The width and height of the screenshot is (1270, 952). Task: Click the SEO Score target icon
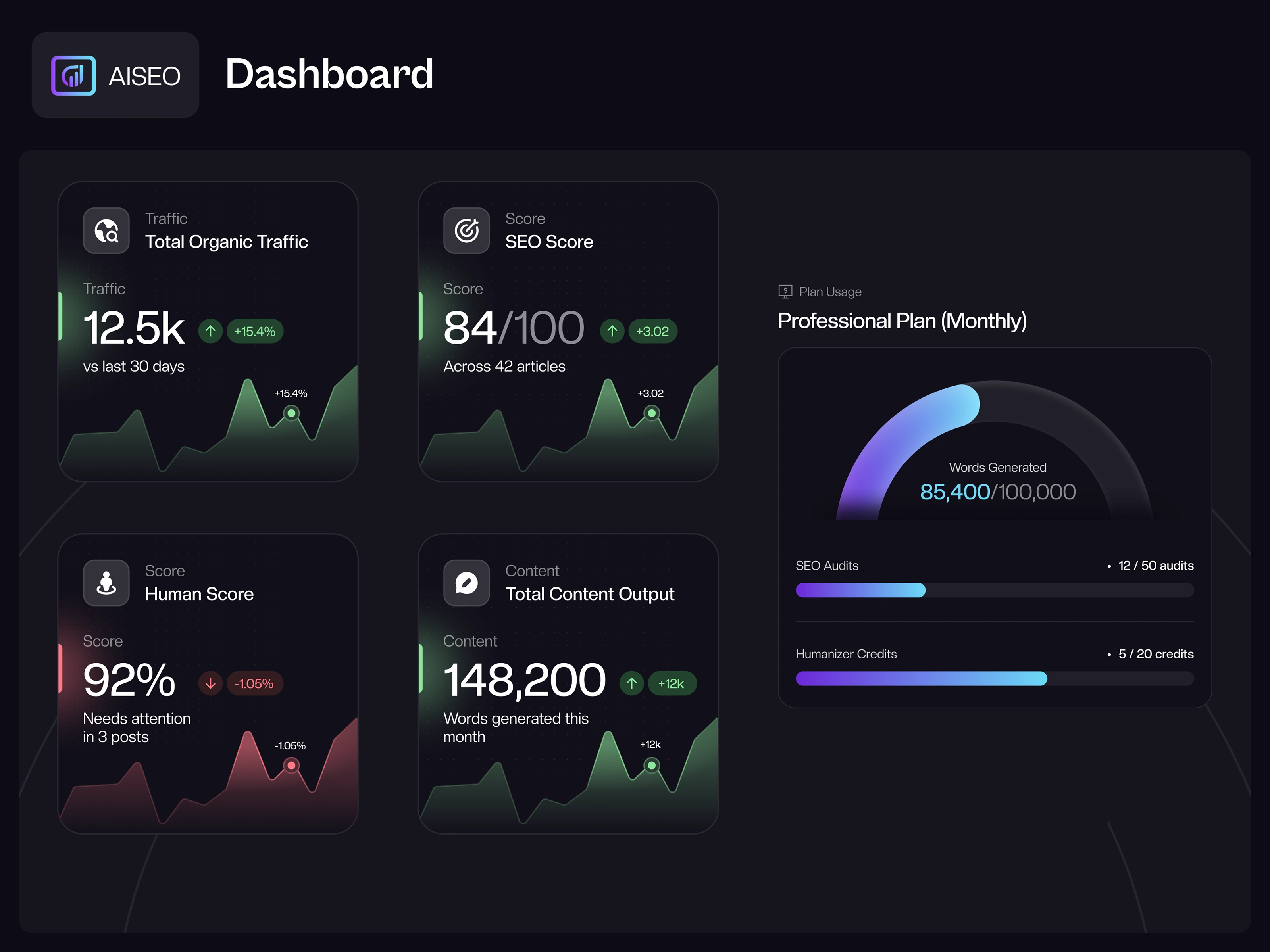(466, 231)
